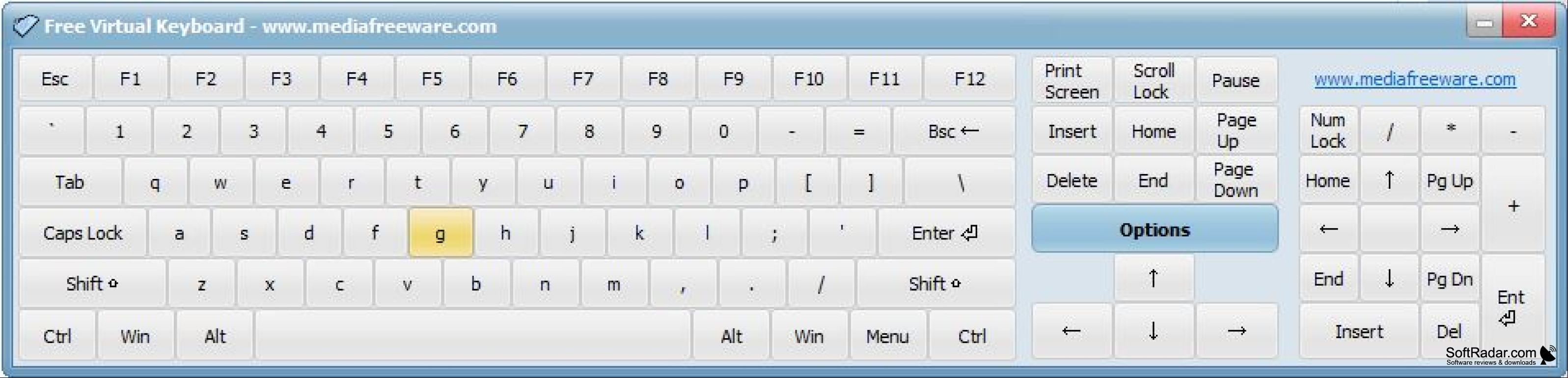Click the left Win key
Viewport: 1568px width, 378px height.
point(135,336)
